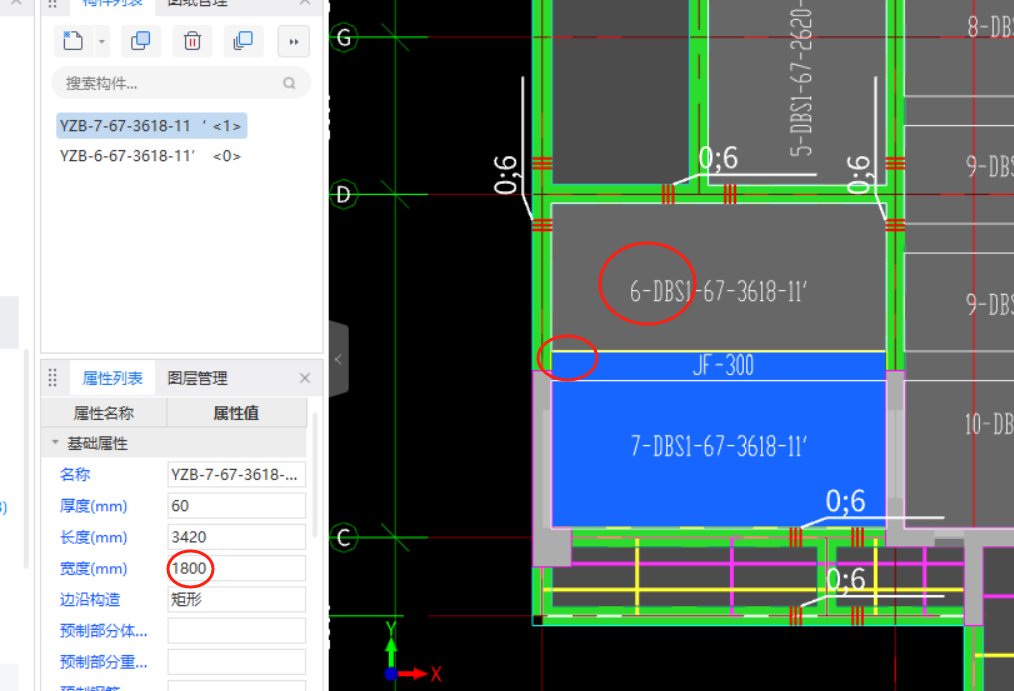Select the 6-DBS1-67-3618-11' slab label
1014x691 pixels.
(718, 292)
